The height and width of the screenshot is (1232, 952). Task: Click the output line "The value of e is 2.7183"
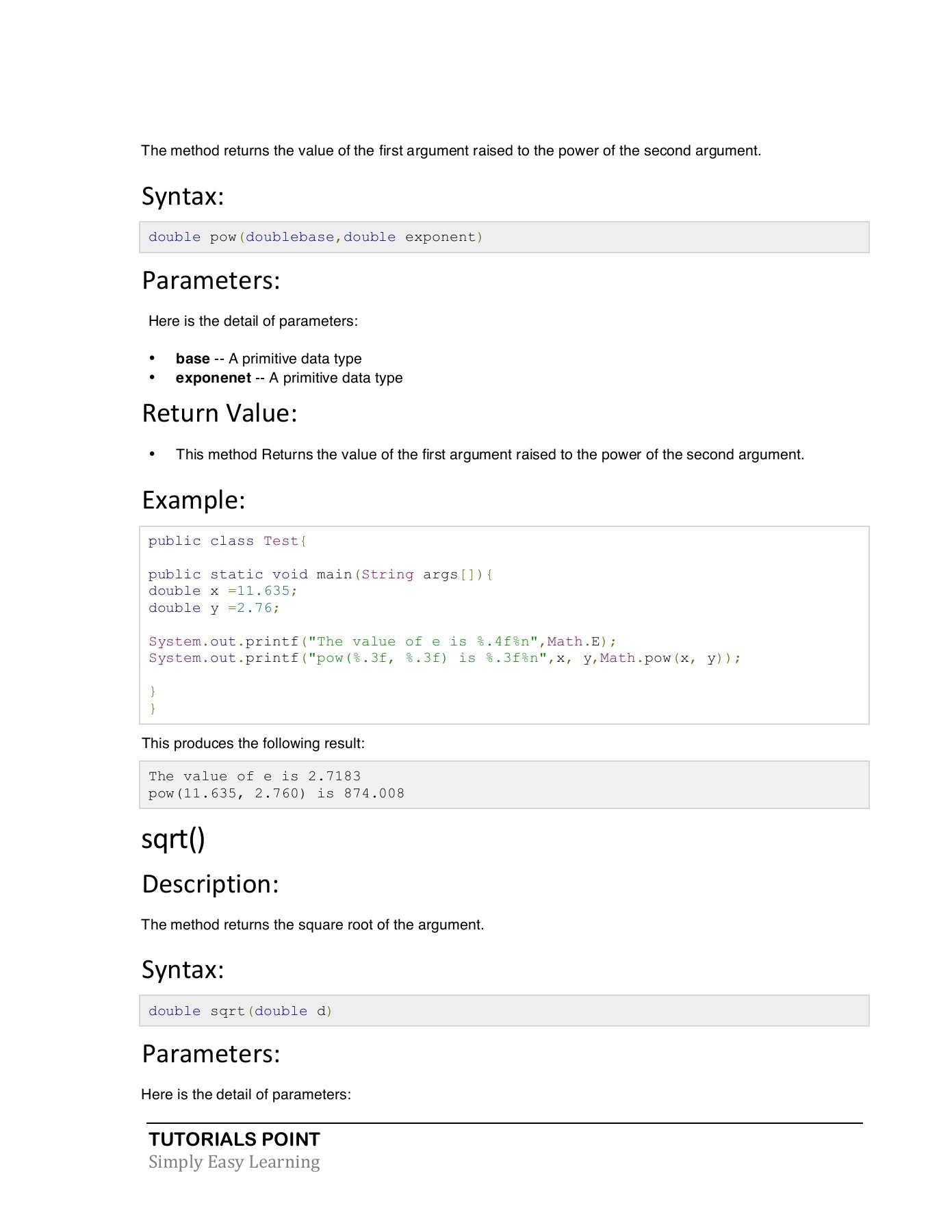(254, 776)
